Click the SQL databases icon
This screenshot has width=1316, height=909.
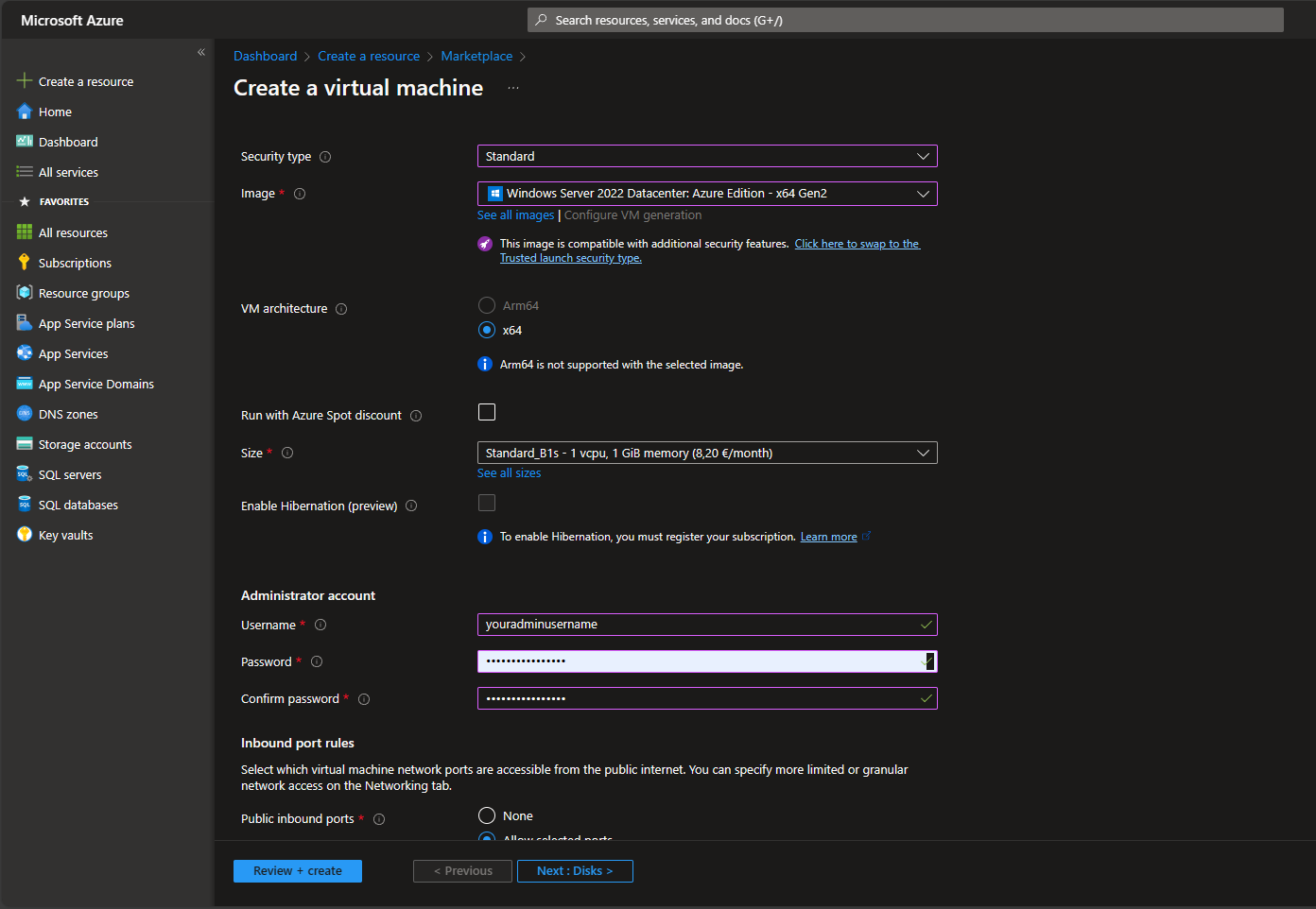[x=25, y=505]
